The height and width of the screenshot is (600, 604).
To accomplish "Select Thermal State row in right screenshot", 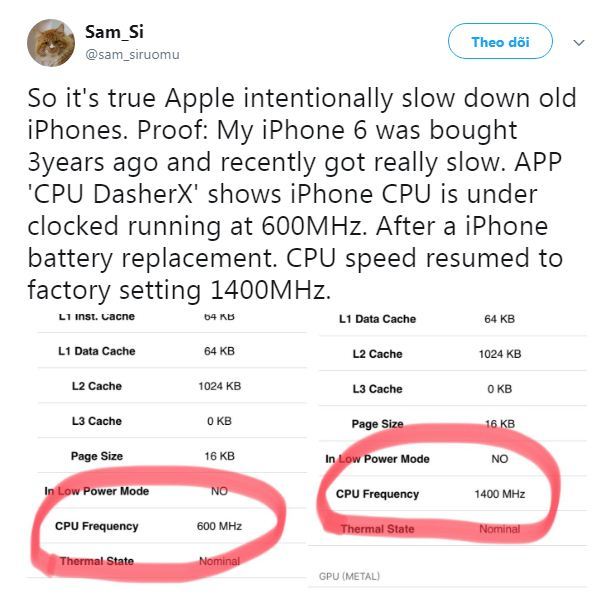I will click(x=430, y=529).
